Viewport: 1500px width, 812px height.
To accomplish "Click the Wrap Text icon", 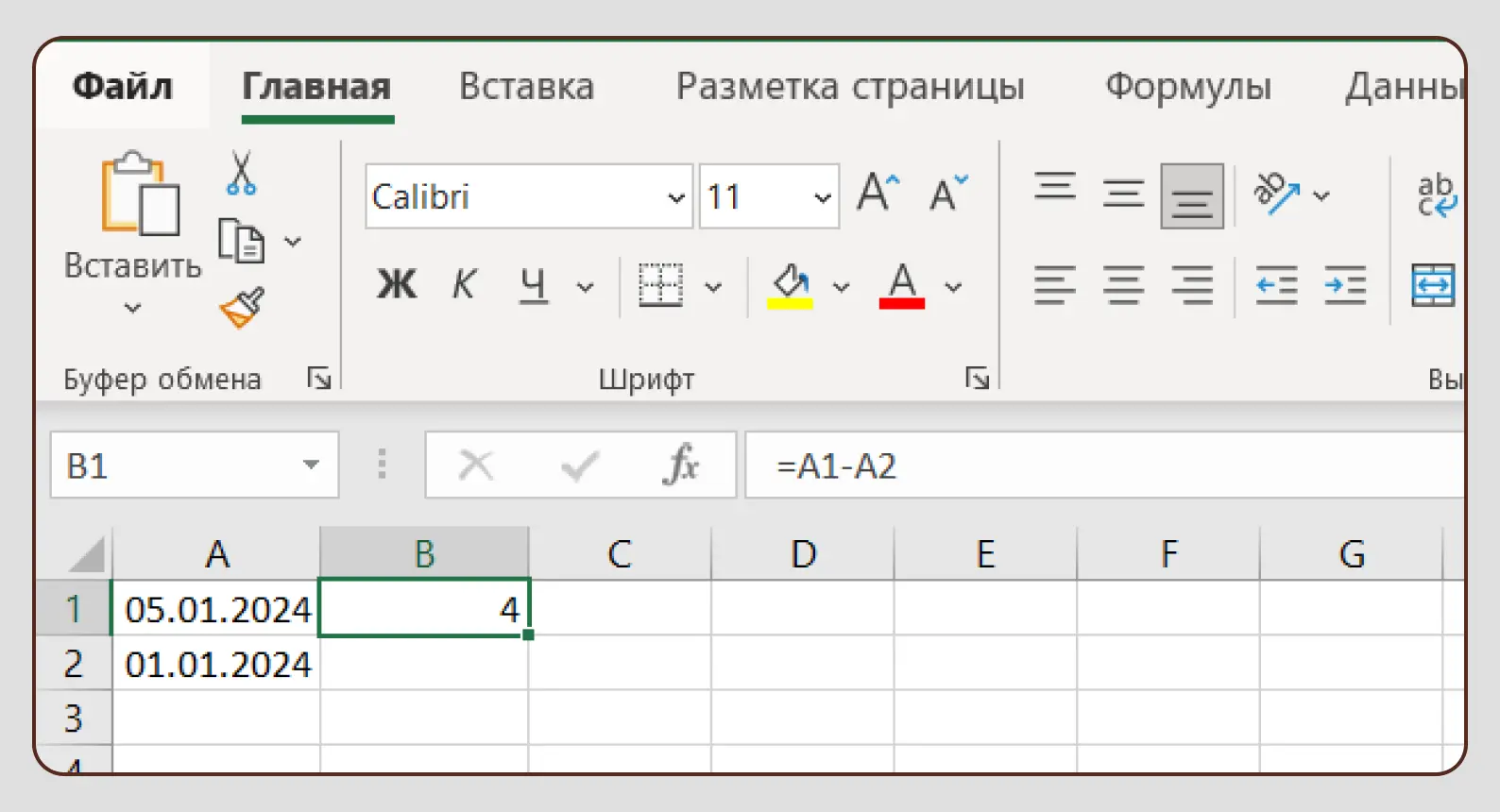I will [x=1437, y=195].
